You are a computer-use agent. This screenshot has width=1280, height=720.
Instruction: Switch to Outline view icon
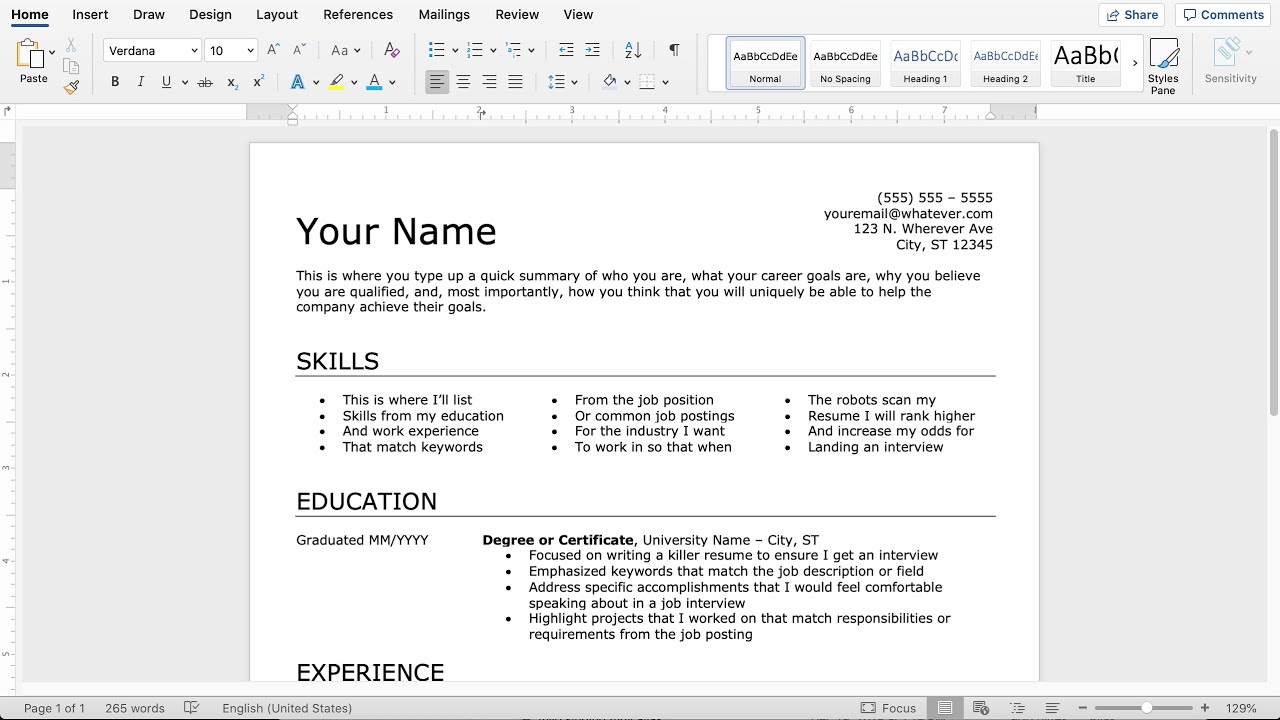(1018, 708)
